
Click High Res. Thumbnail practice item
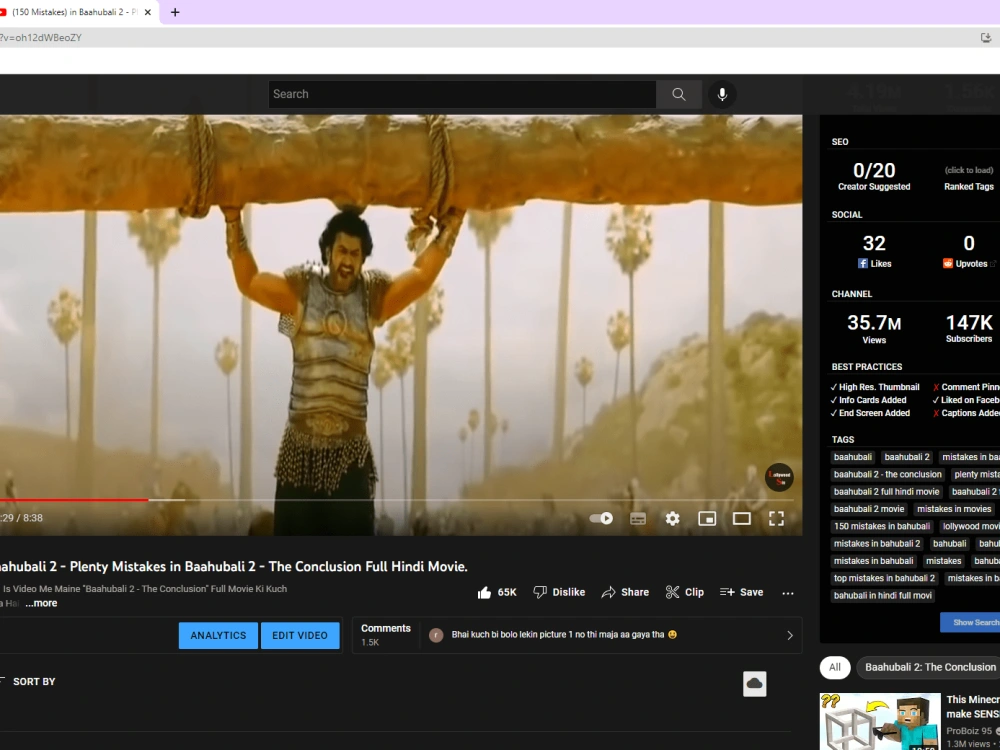(x=874, y=387)
